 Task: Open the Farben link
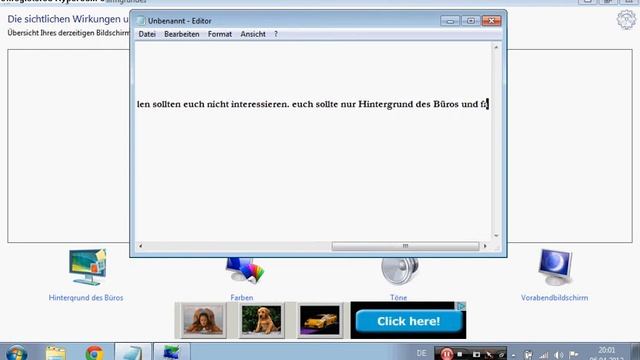point(242,298)
